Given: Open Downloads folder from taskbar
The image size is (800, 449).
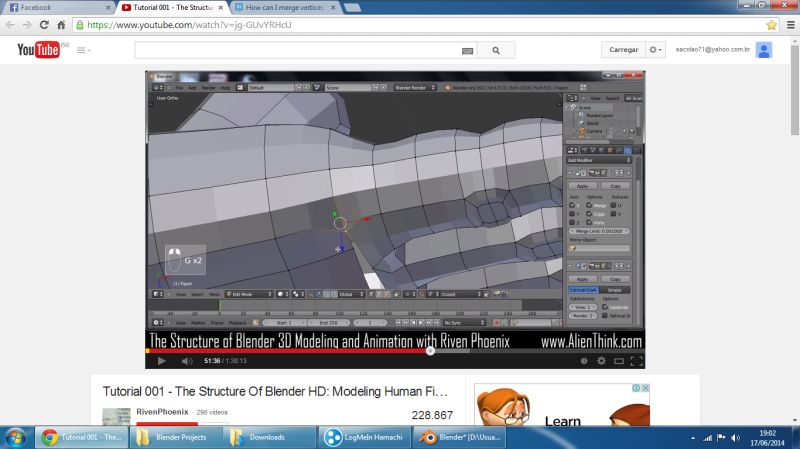Looking at the screenshot, I should (x=270, y=437).
